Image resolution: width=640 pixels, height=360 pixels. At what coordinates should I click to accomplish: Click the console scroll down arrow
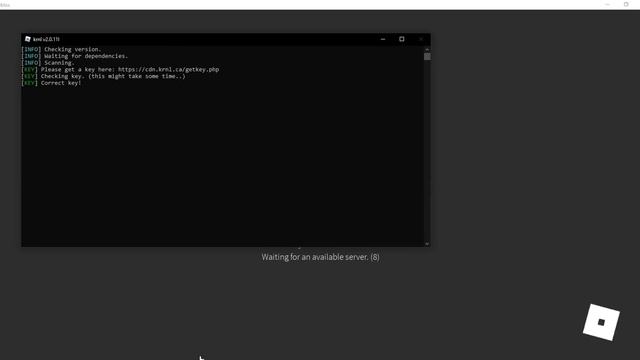click(427, 244)
